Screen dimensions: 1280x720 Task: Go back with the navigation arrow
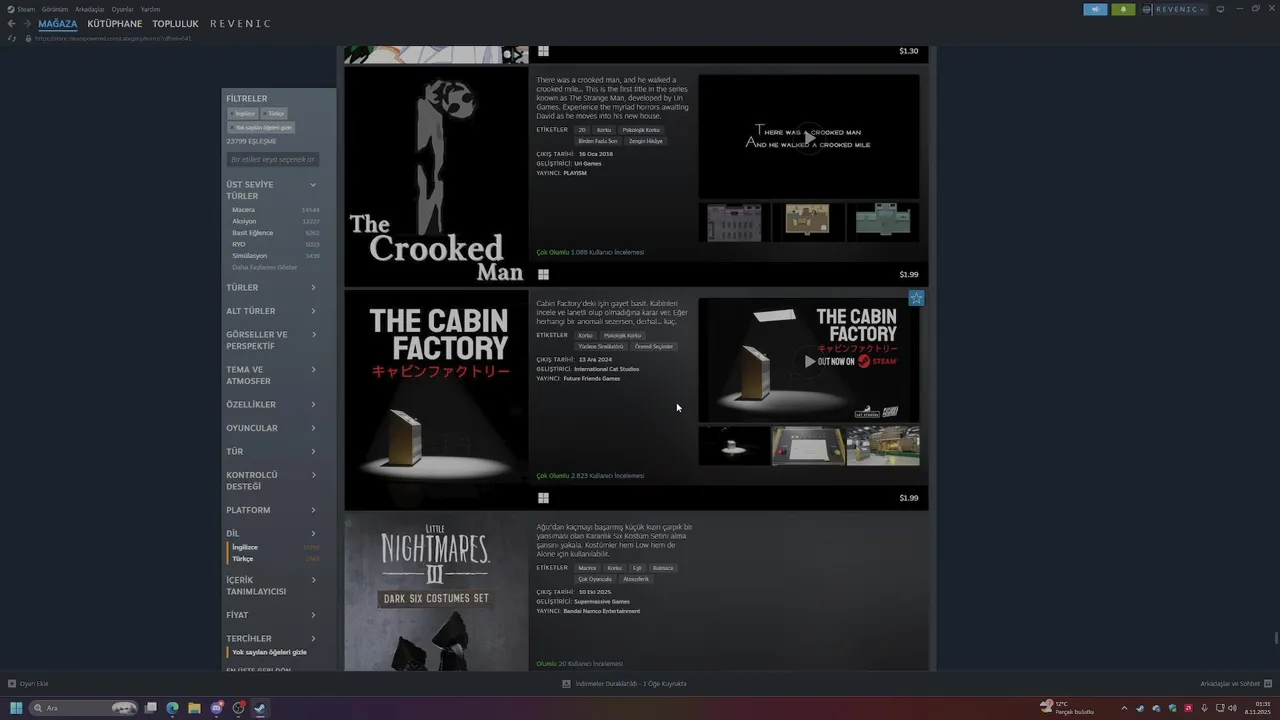point(11,23)
